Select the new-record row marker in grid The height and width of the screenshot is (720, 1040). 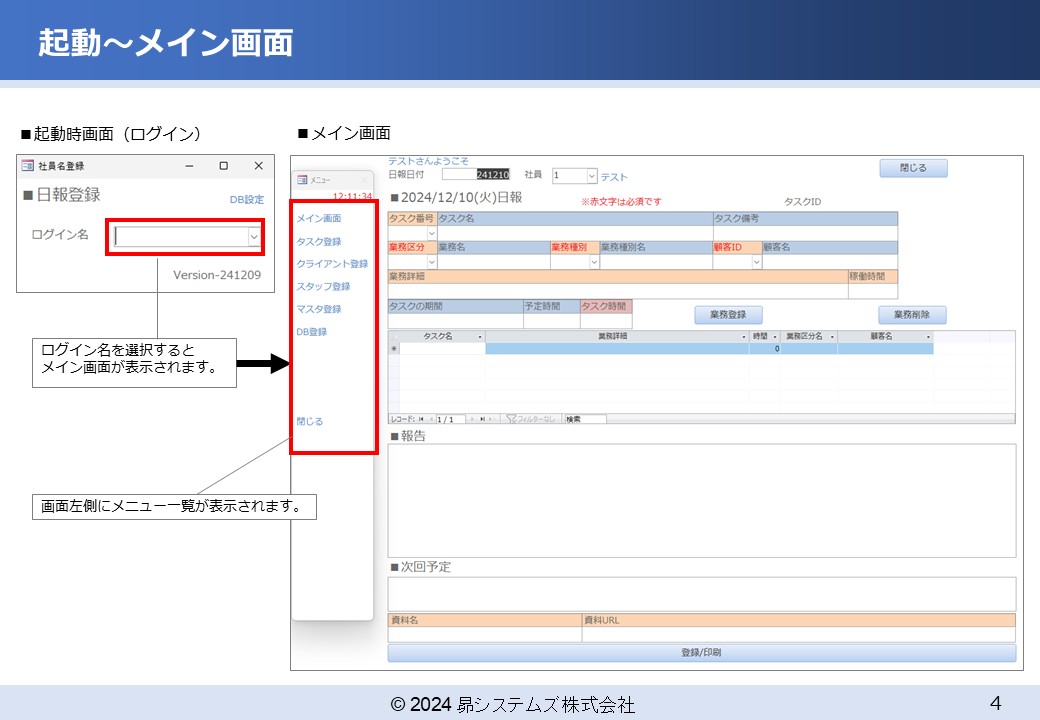tap(393, 349)
